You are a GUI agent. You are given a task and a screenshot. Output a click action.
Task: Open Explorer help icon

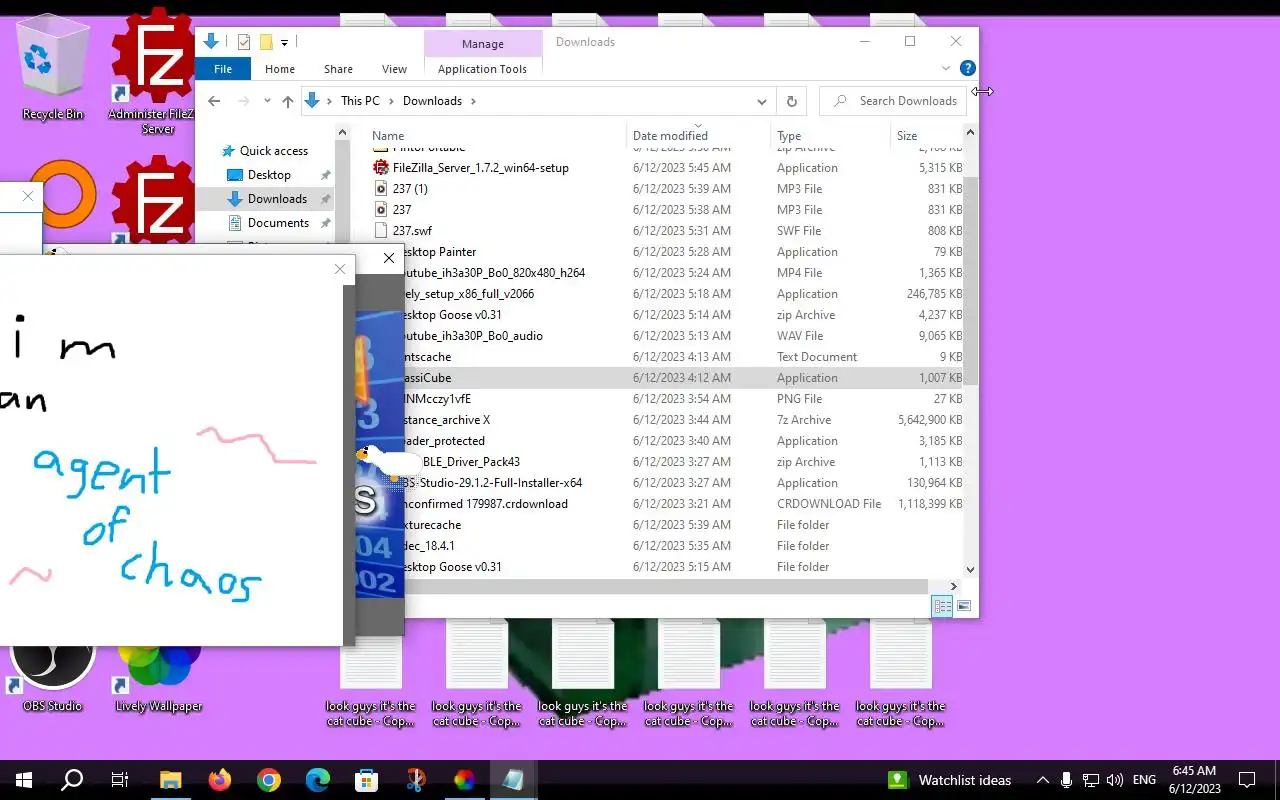[x=968, y=68]
